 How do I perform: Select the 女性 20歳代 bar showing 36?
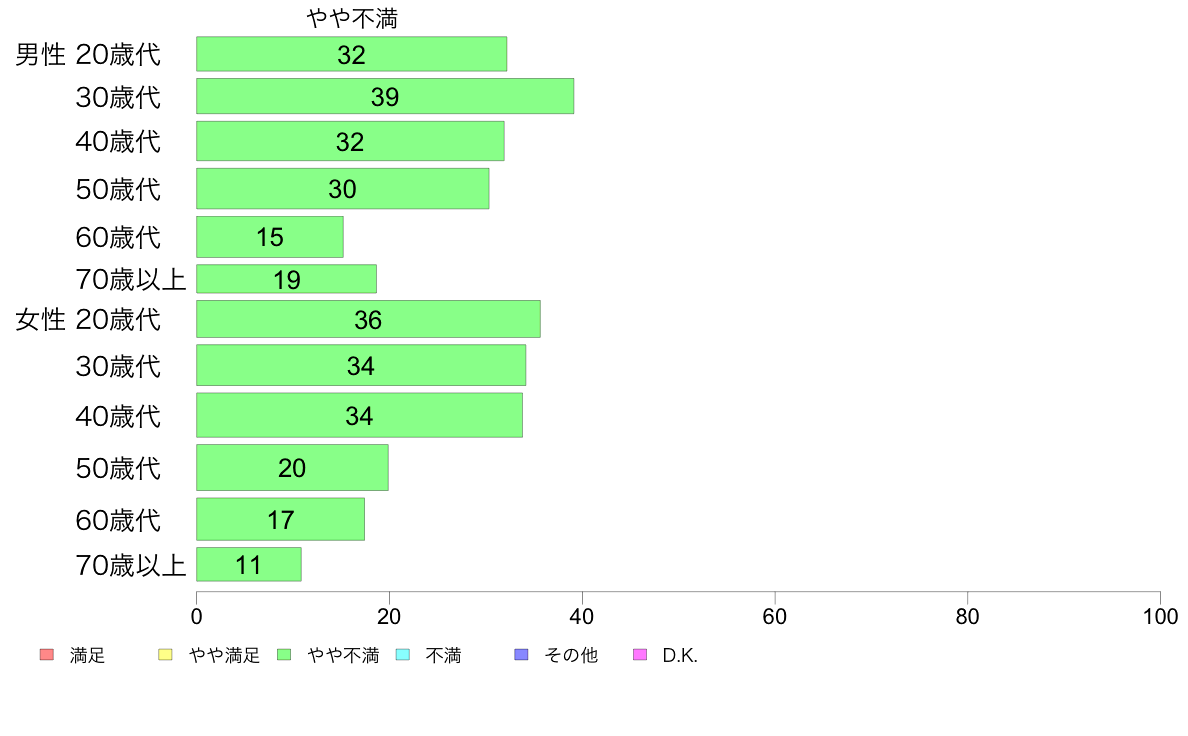coord(368,319)
